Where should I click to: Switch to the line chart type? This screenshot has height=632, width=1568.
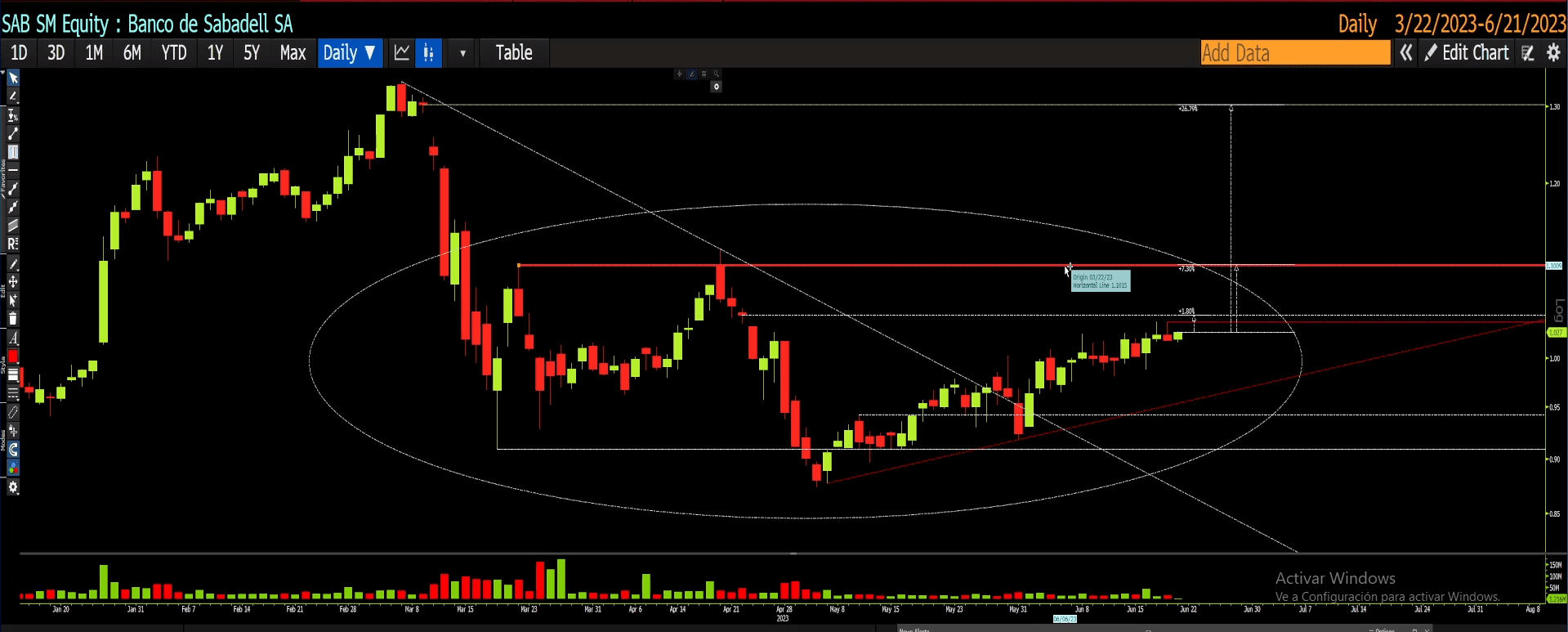[x=402, y=53]
